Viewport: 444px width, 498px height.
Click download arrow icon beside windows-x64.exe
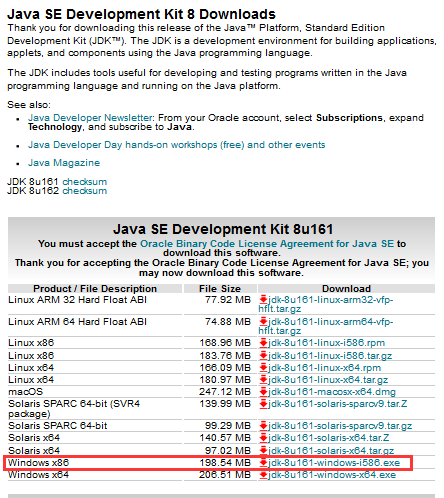tap(263, 475)
